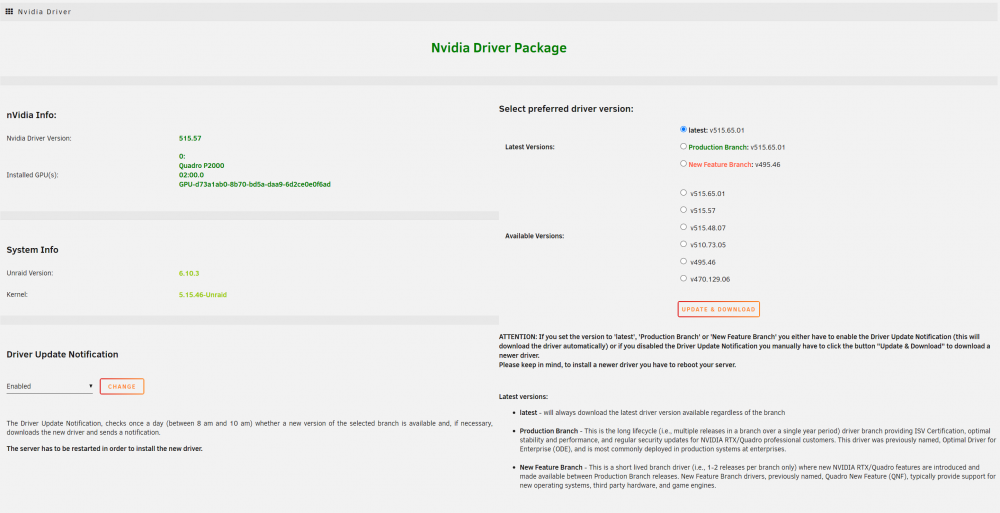The image size is (1000, 513).
Task: Click the kernel value 5.15.46-Unraid
Action: [x=203, y=295]
